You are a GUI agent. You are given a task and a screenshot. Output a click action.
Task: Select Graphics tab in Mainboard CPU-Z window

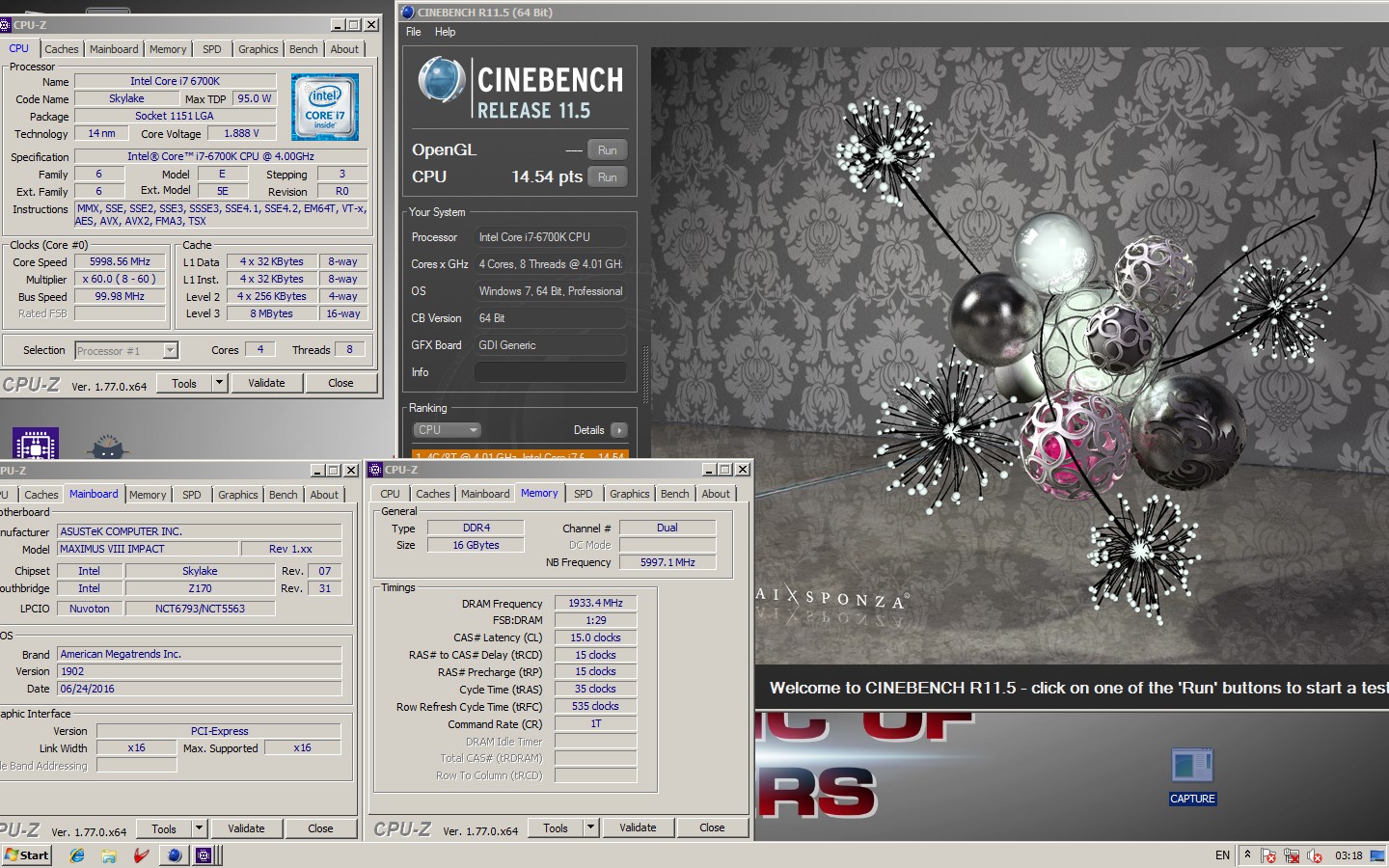pos(238,495)
